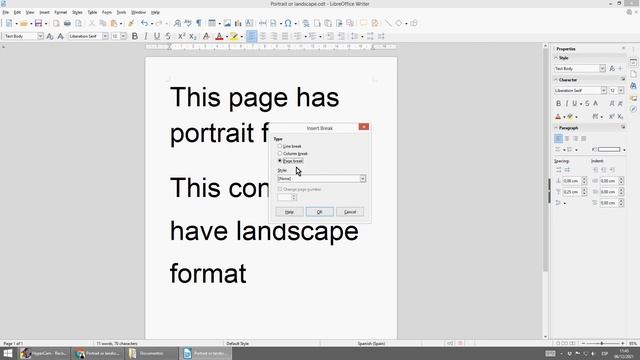Collapse the Character section in sidebar
The image size is (640, 360).
556,80
